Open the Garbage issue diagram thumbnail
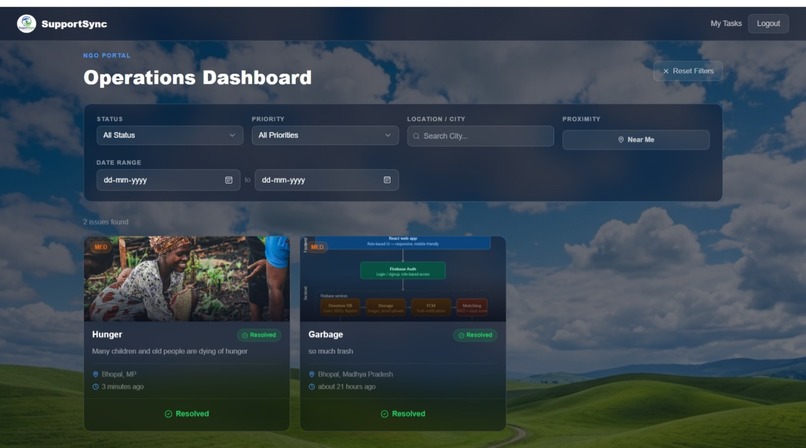806x448 pixels. (x=403, y=279)
